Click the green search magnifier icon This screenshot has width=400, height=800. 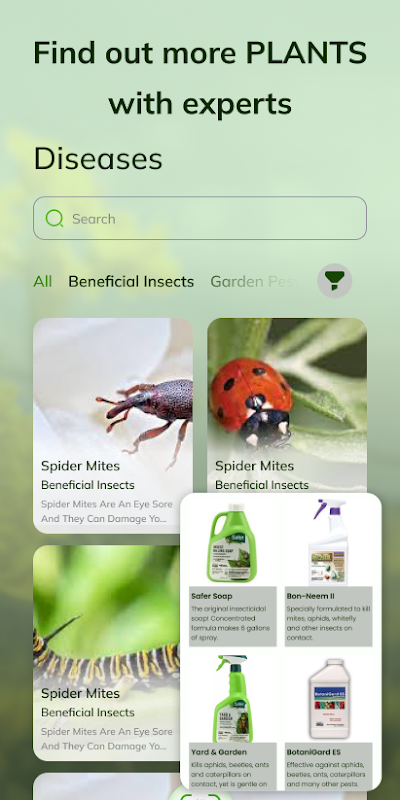click(54, 218)
